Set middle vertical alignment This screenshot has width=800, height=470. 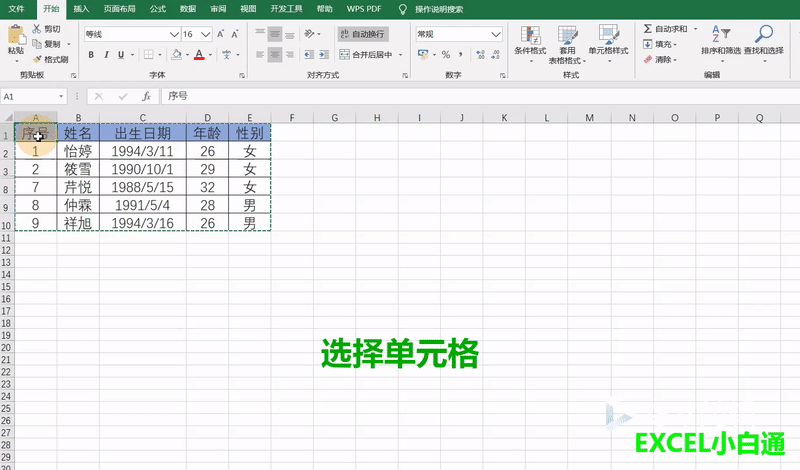pos(275,34)
